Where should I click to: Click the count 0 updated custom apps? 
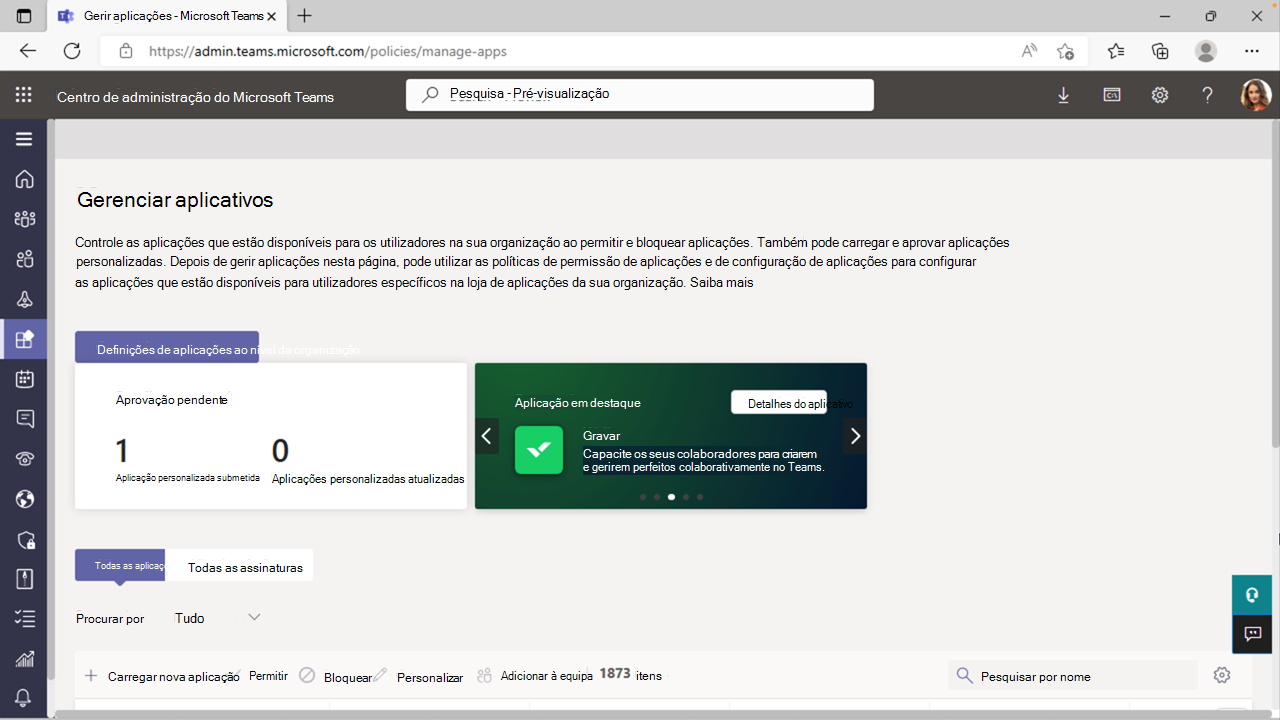coord(280,451)
